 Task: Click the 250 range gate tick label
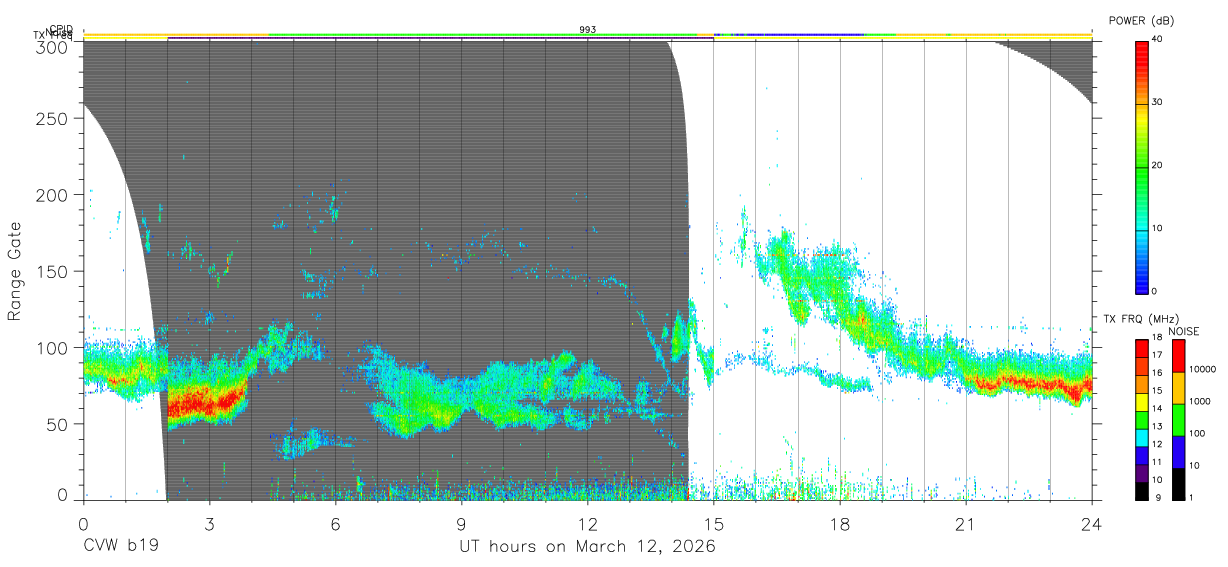click(x=53, y=119)
